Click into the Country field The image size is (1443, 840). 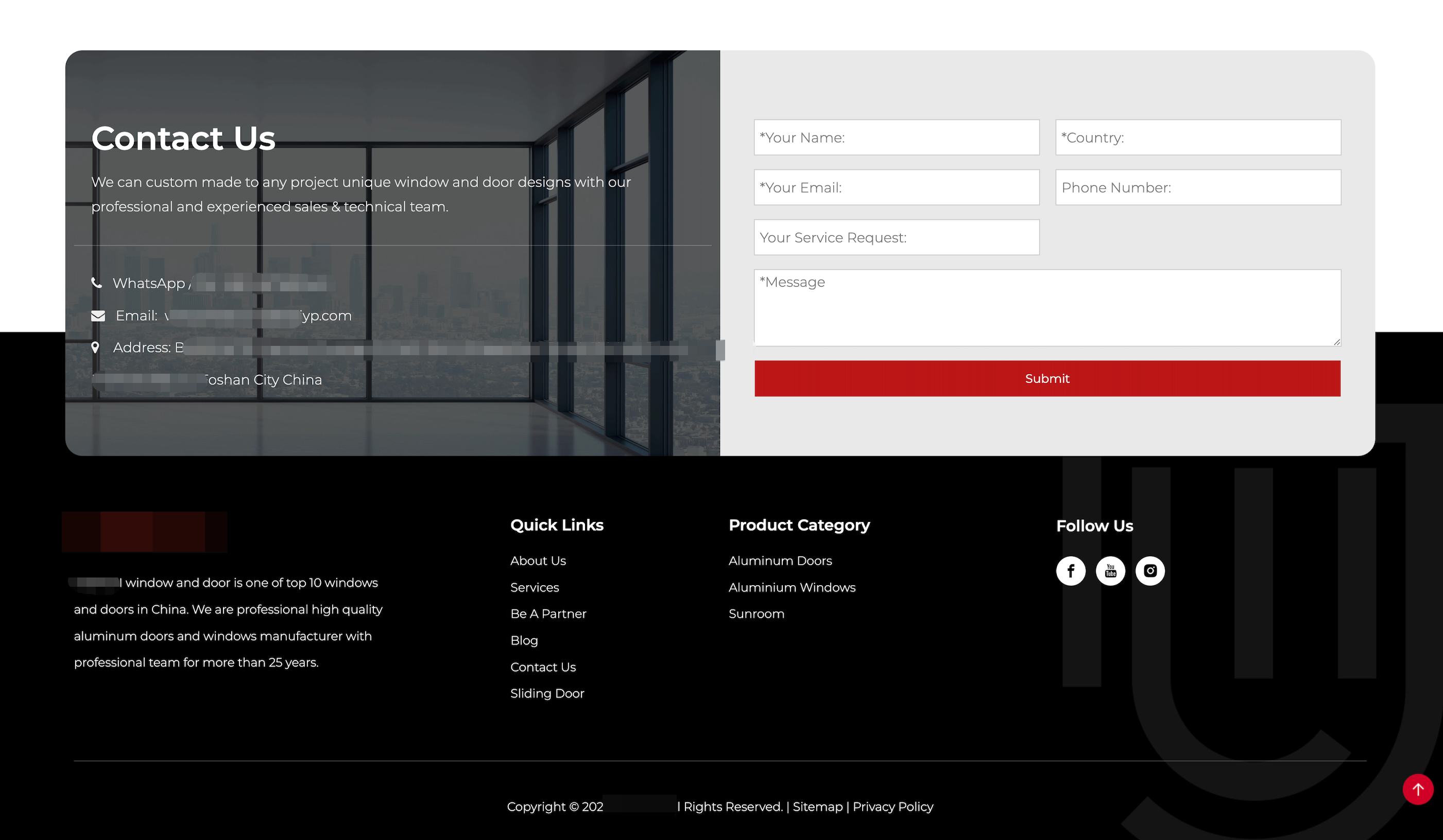(1198, 137)
